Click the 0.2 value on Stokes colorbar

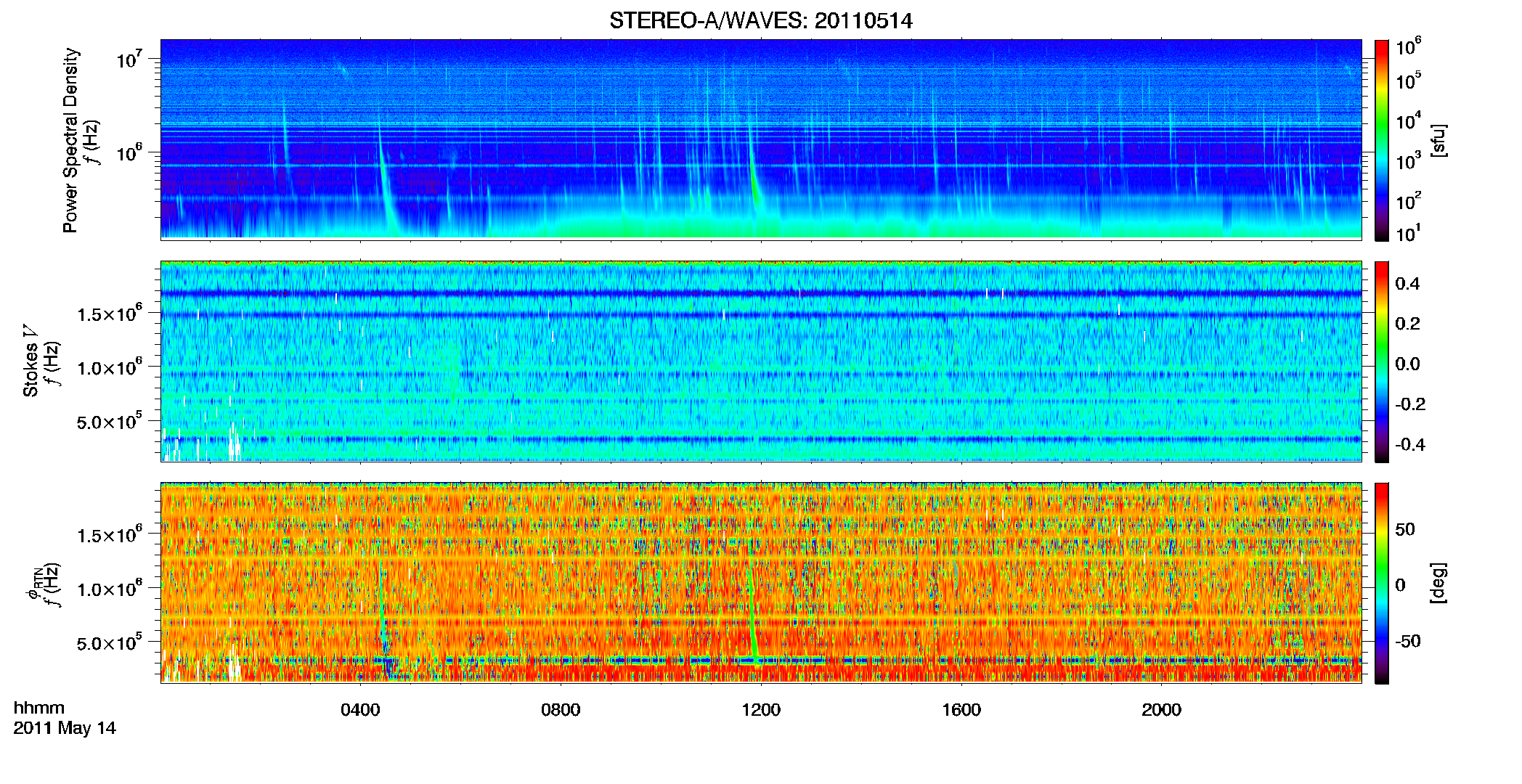click(1407, 324)
